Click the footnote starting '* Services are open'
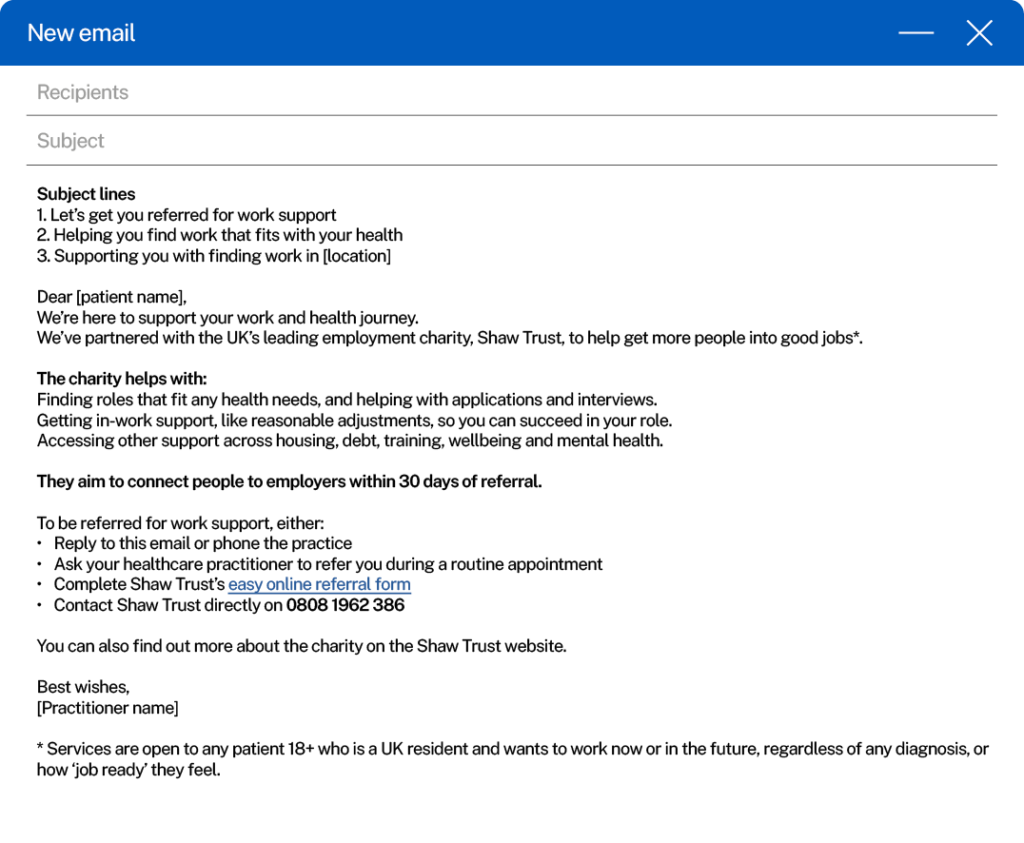Viewport: 1024px width, 843px height. pos(513,759)
